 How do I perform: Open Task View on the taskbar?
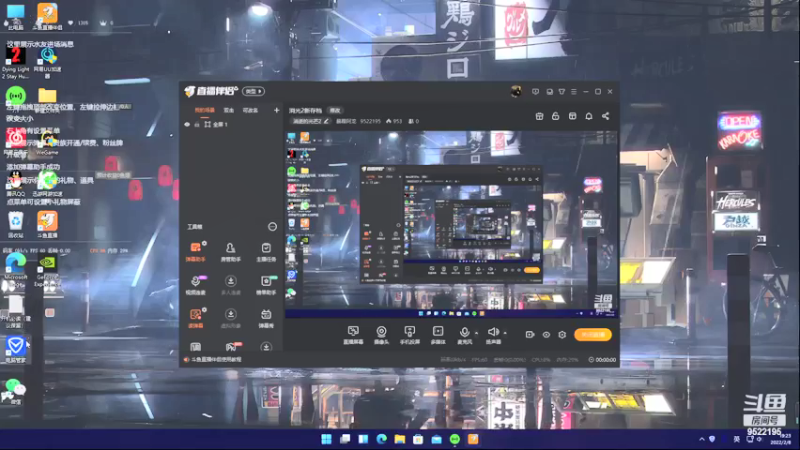[x=345, y=439]
